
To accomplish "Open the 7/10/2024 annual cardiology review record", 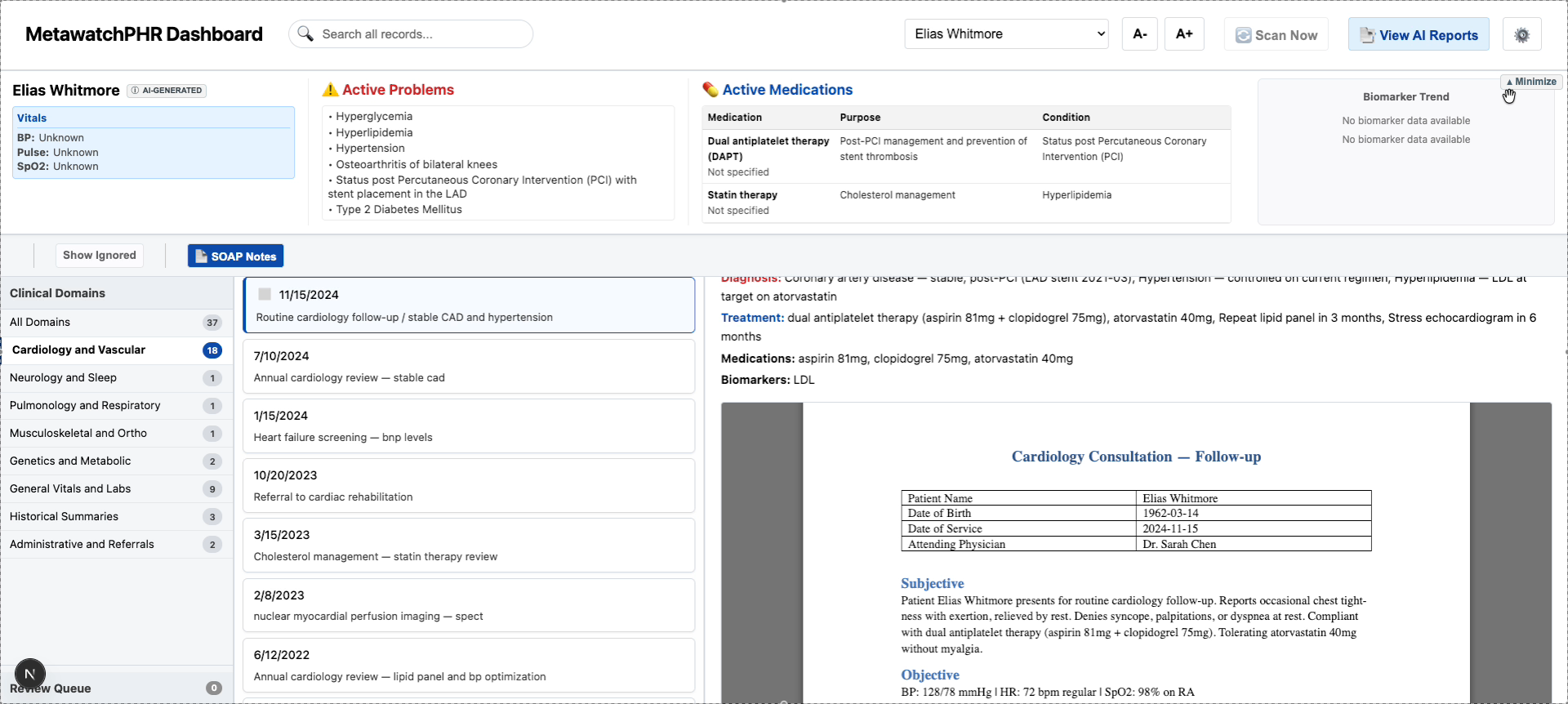I will [469, 367].
